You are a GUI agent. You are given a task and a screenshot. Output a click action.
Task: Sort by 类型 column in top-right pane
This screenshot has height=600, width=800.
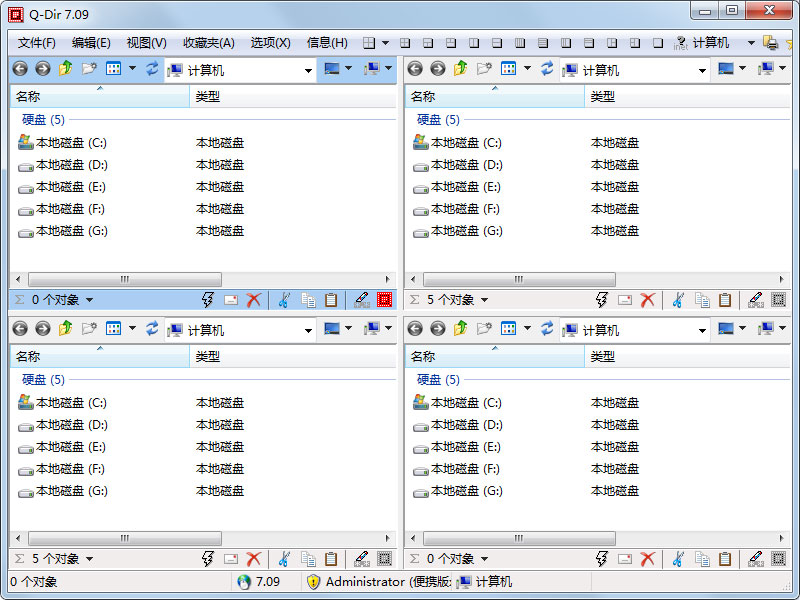tap(687, 96)
